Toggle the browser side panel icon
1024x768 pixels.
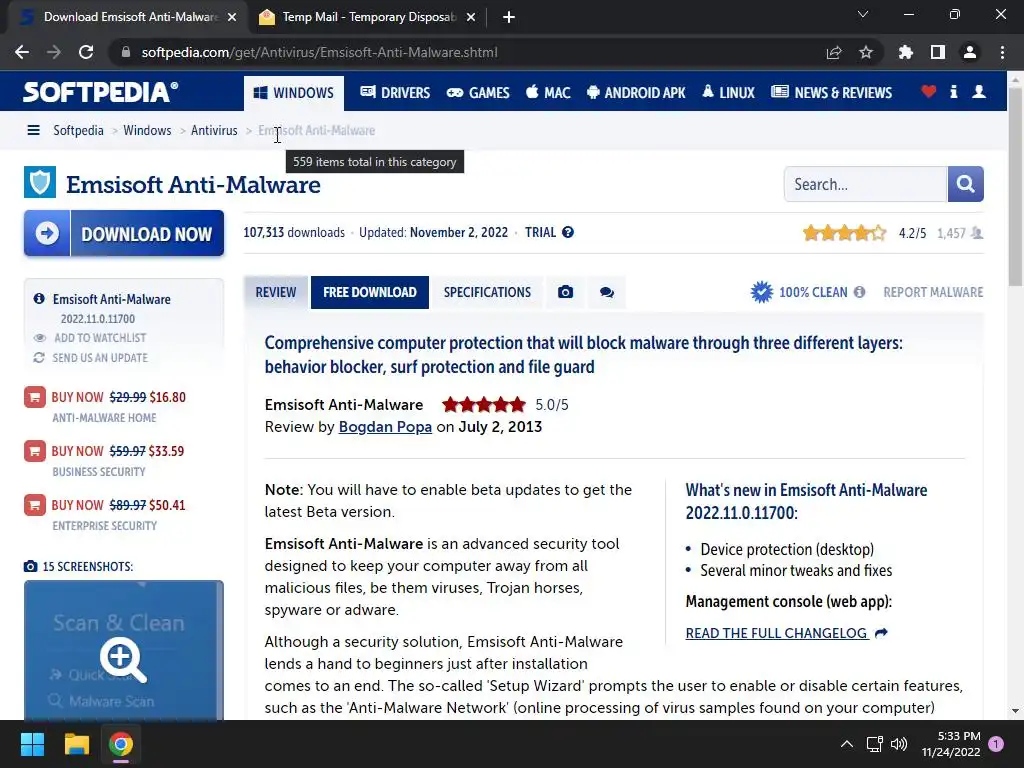[938, 52]
